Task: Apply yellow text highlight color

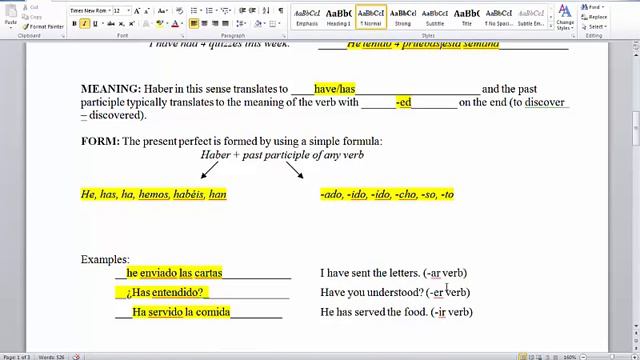Action: (x=160, y=24)
